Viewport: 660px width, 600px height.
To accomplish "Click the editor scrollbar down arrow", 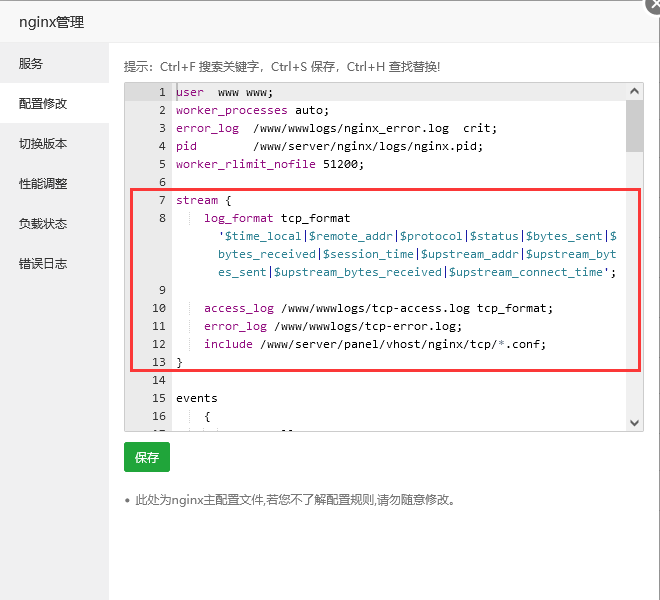I will 634,422.
